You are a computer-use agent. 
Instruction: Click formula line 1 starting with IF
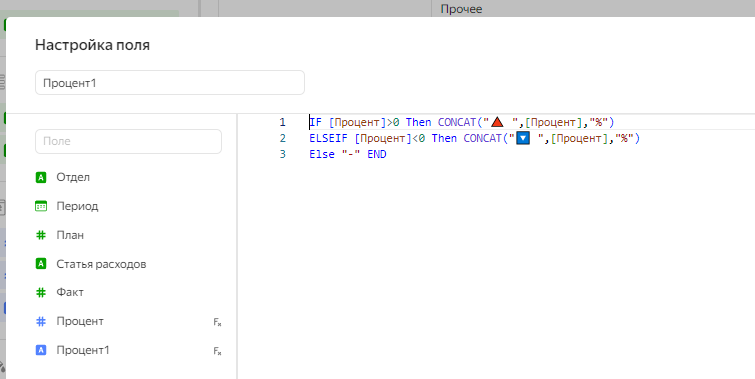coord(462,122)
